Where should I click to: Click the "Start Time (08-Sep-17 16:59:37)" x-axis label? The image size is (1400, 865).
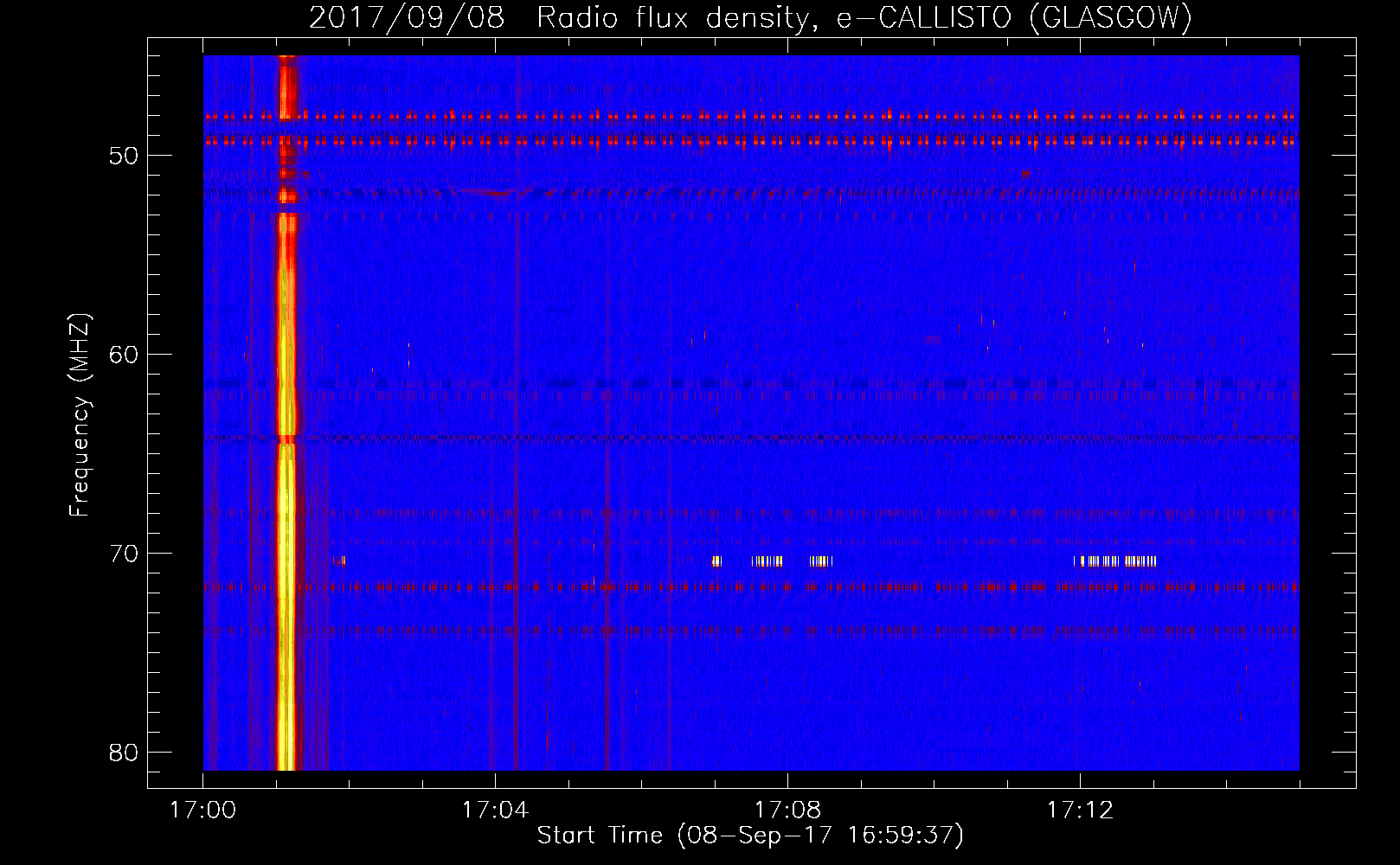point(750,836)
